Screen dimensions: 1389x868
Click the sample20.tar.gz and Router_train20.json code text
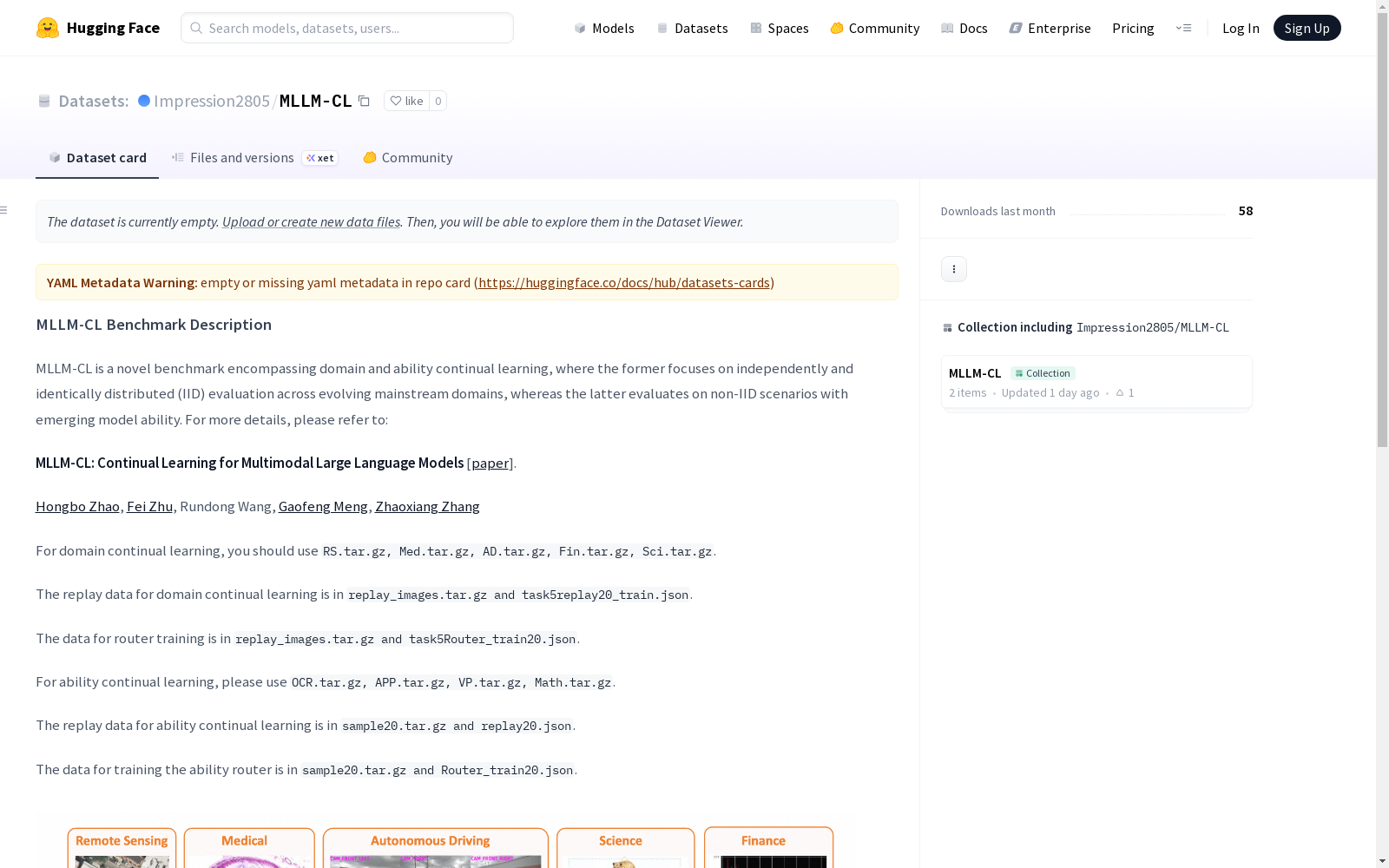point(438,770)
